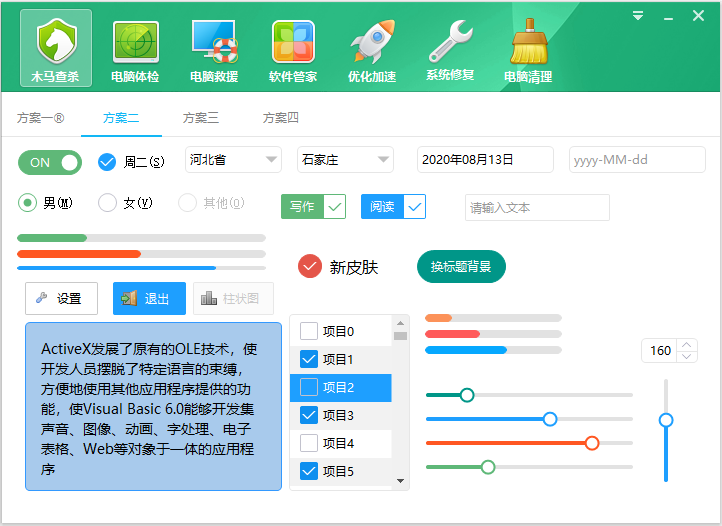Select the 女(V) radio button
This screenshot has width=722, height=526.
click(107, 203)
